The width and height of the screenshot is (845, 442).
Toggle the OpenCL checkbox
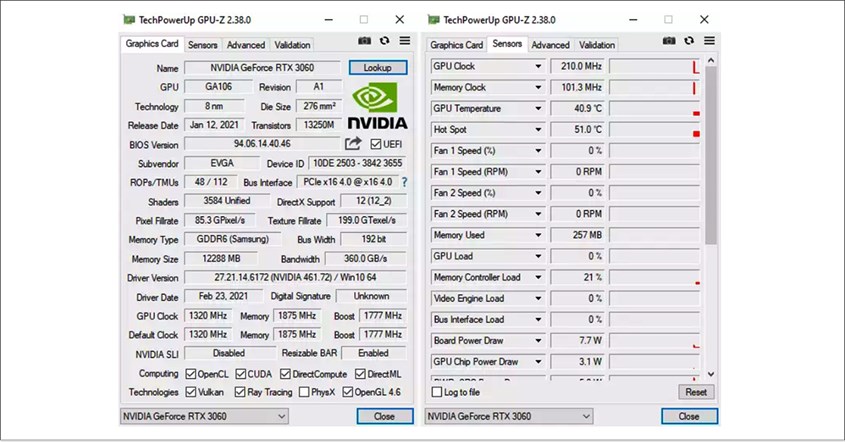tap(191, 374)
